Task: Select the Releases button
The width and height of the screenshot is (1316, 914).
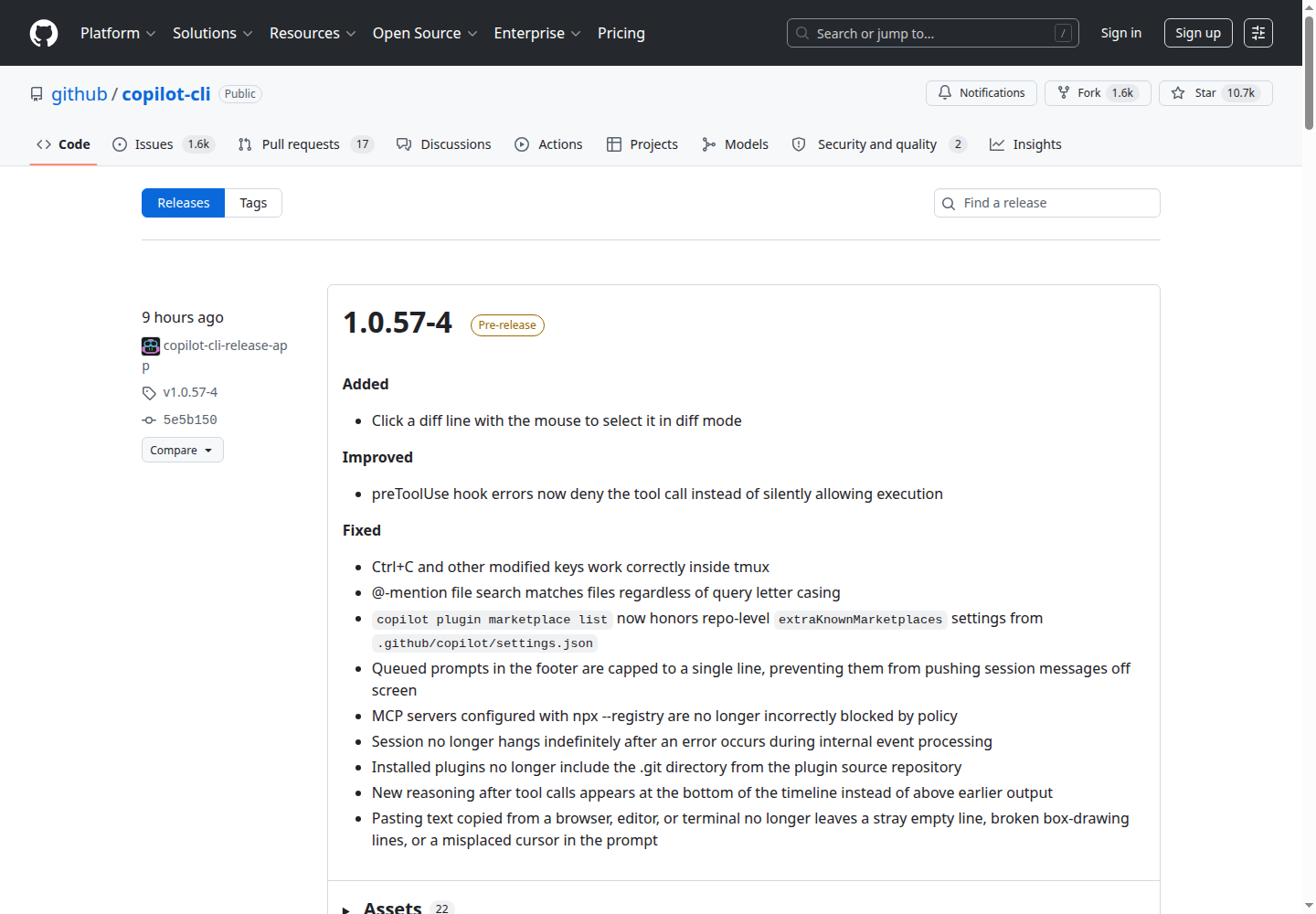Action: (183, 203)
